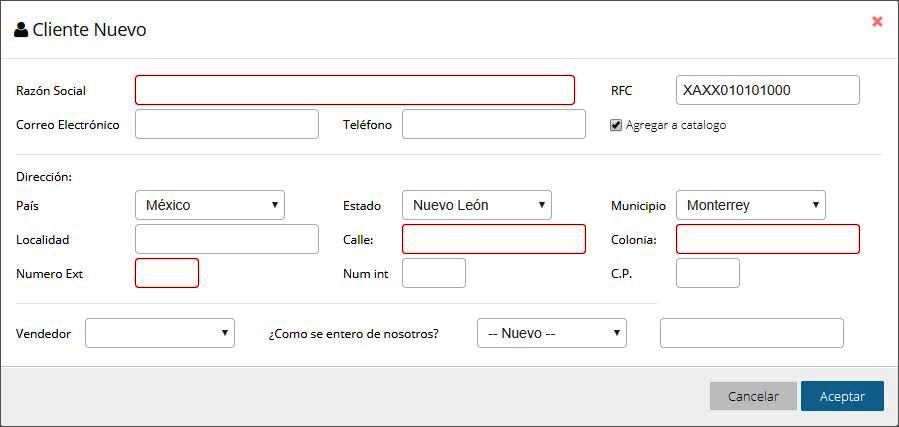Open the País dropdown showing México

210,205
